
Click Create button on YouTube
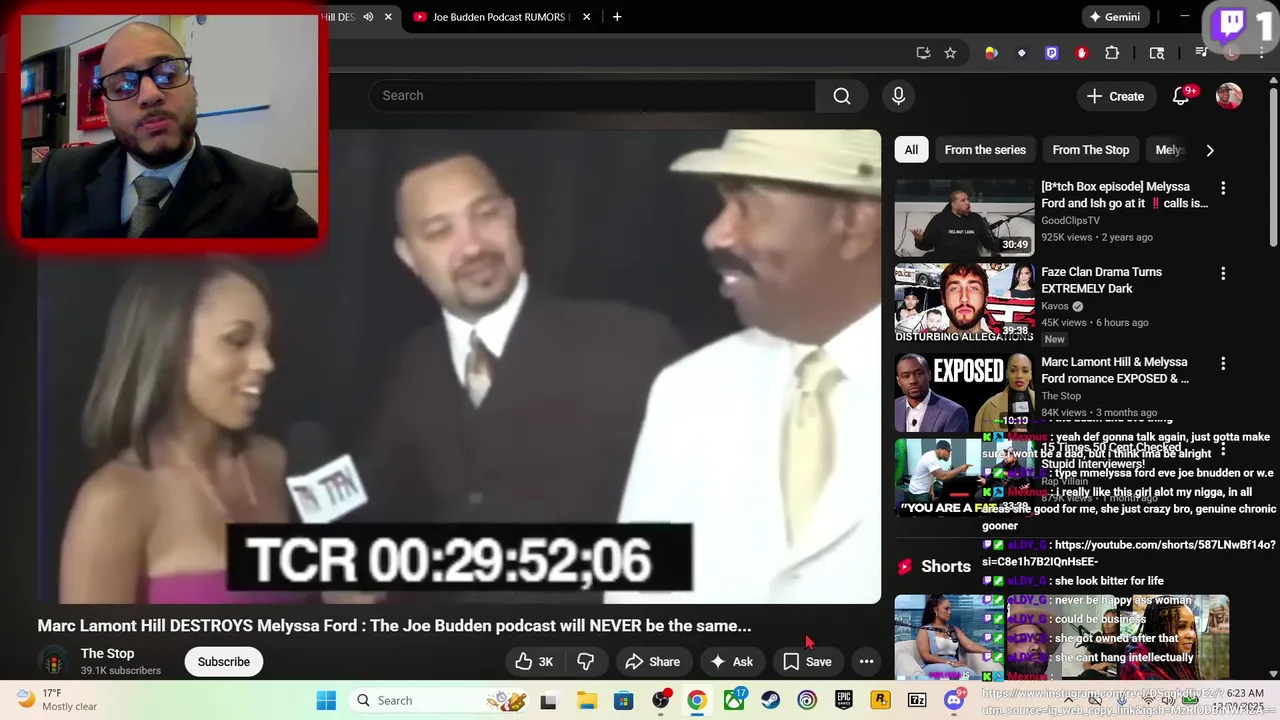[x=1115, y=96]
